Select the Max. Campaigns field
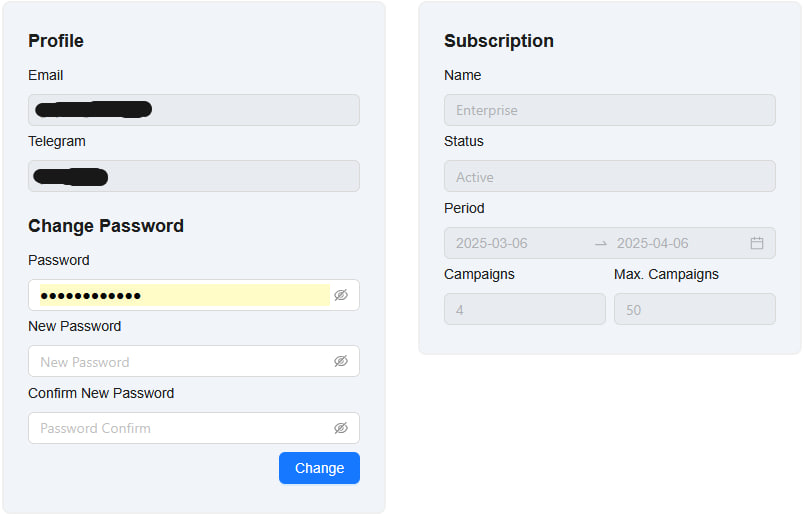The width and height of the screenshot is (803, 514). tap(694, 309)
